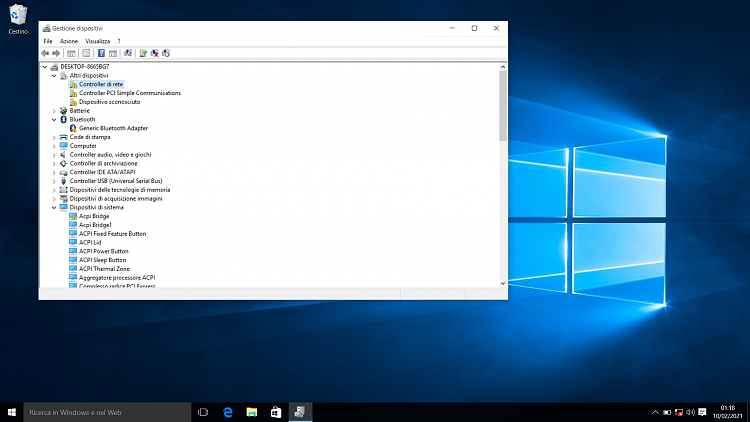Select Aggregatore processore ACPI
This screenshot has width=750, height=422.
coord(117,278)
